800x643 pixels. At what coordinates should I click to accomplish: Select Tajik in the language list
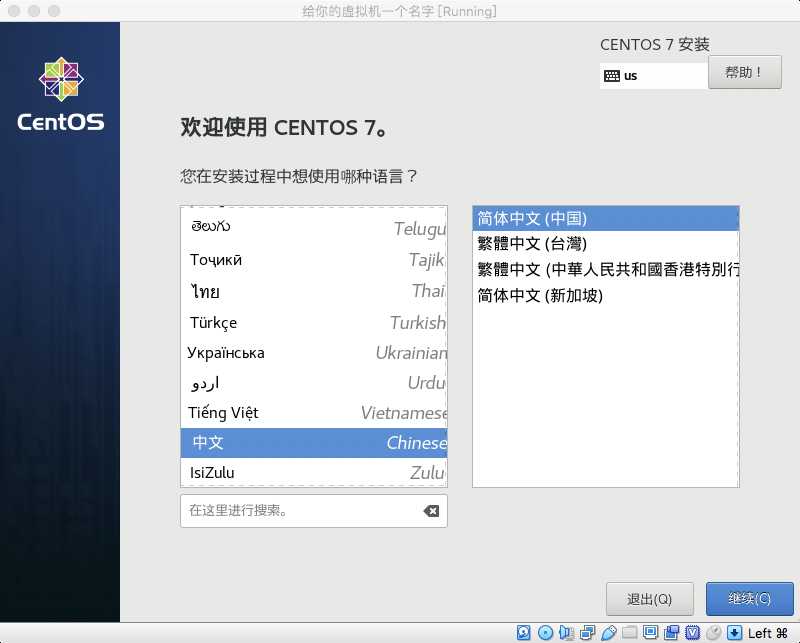click(314, 260)
